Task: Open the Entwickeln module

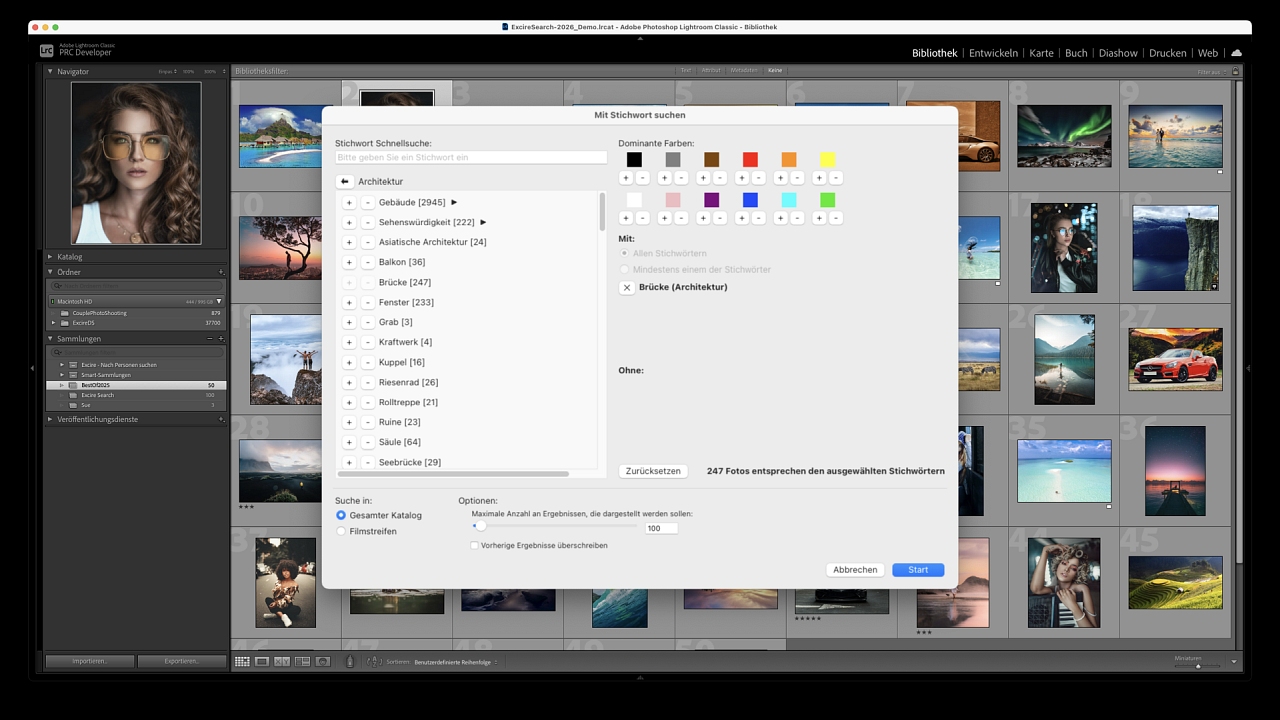Action: (x=993, y=53)
